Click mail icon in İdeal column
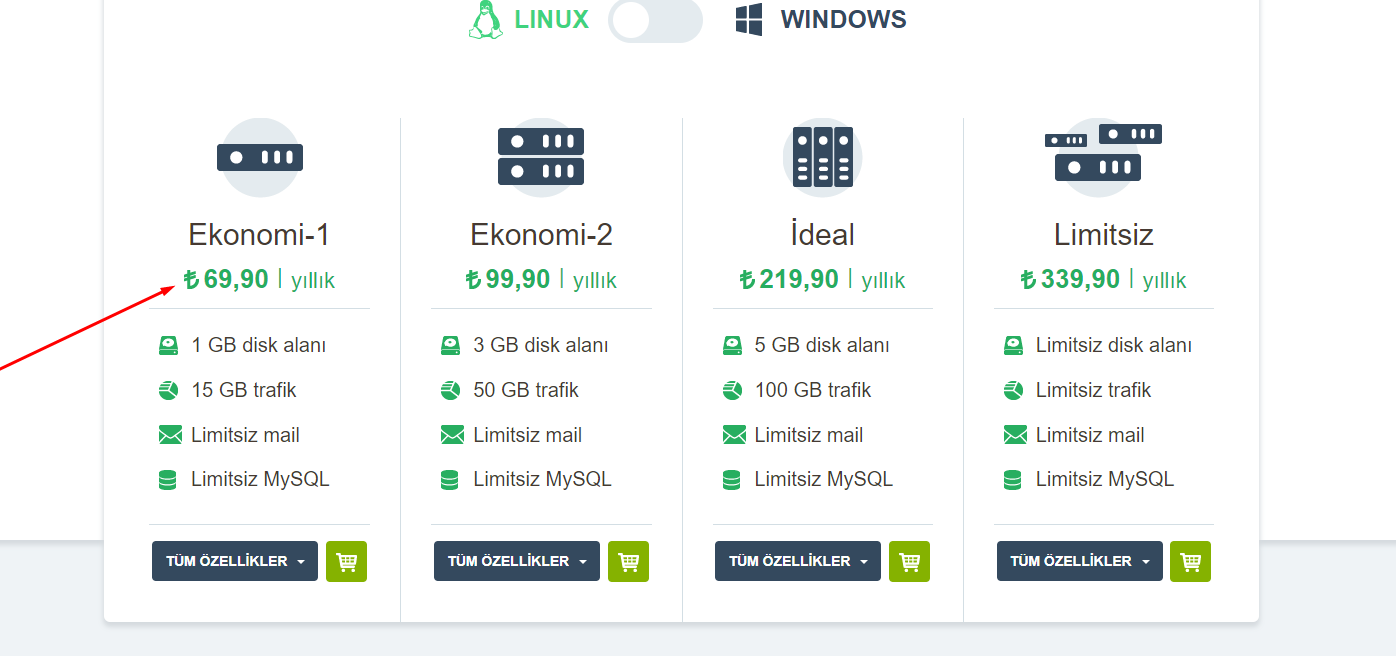 click(735, 435)
